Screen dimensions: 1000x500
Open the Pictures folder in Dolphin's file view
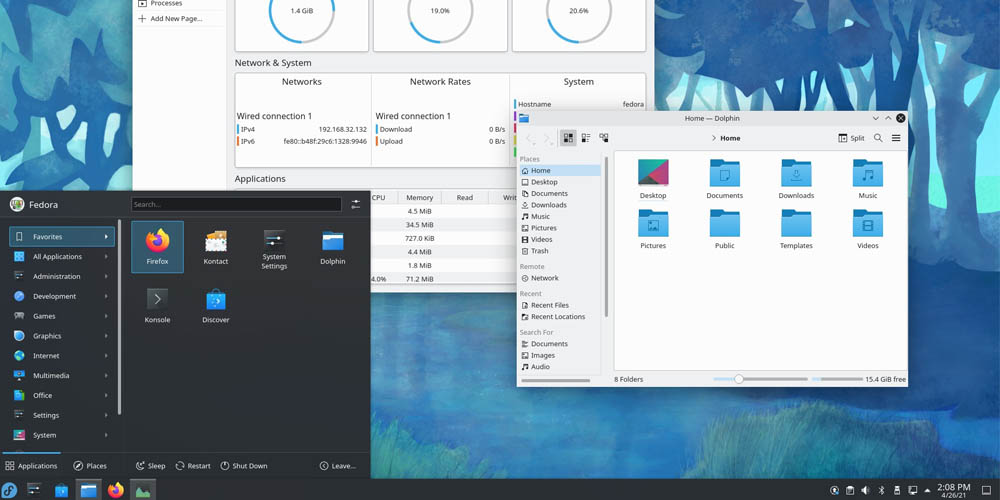[653, 230]
